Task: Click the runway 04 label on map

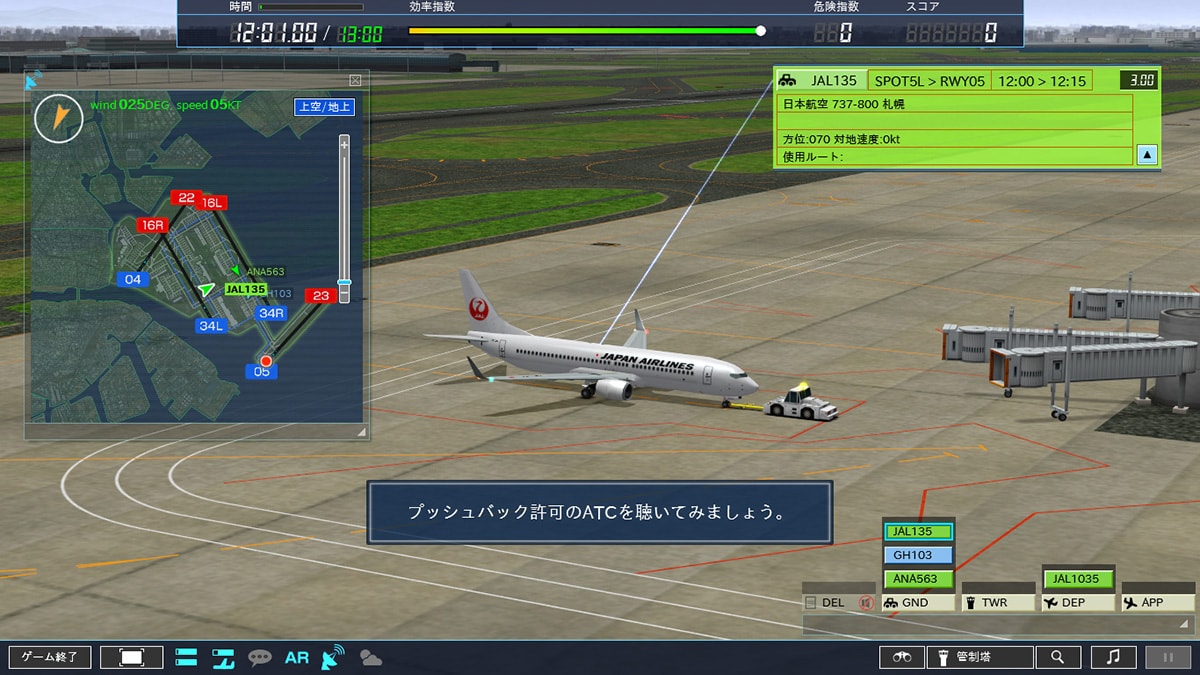Action: click(133, 279)
